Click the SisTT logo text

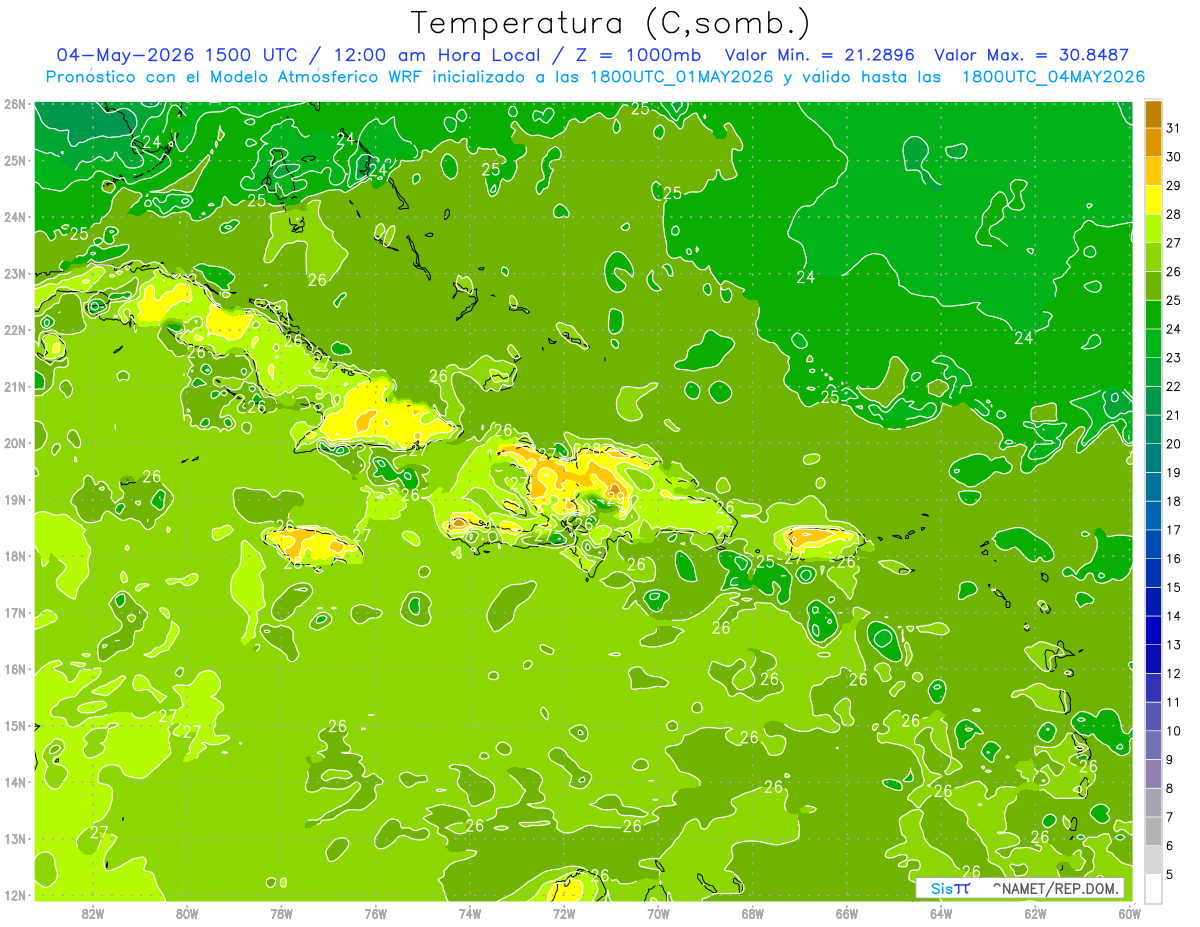pos(950,888)
